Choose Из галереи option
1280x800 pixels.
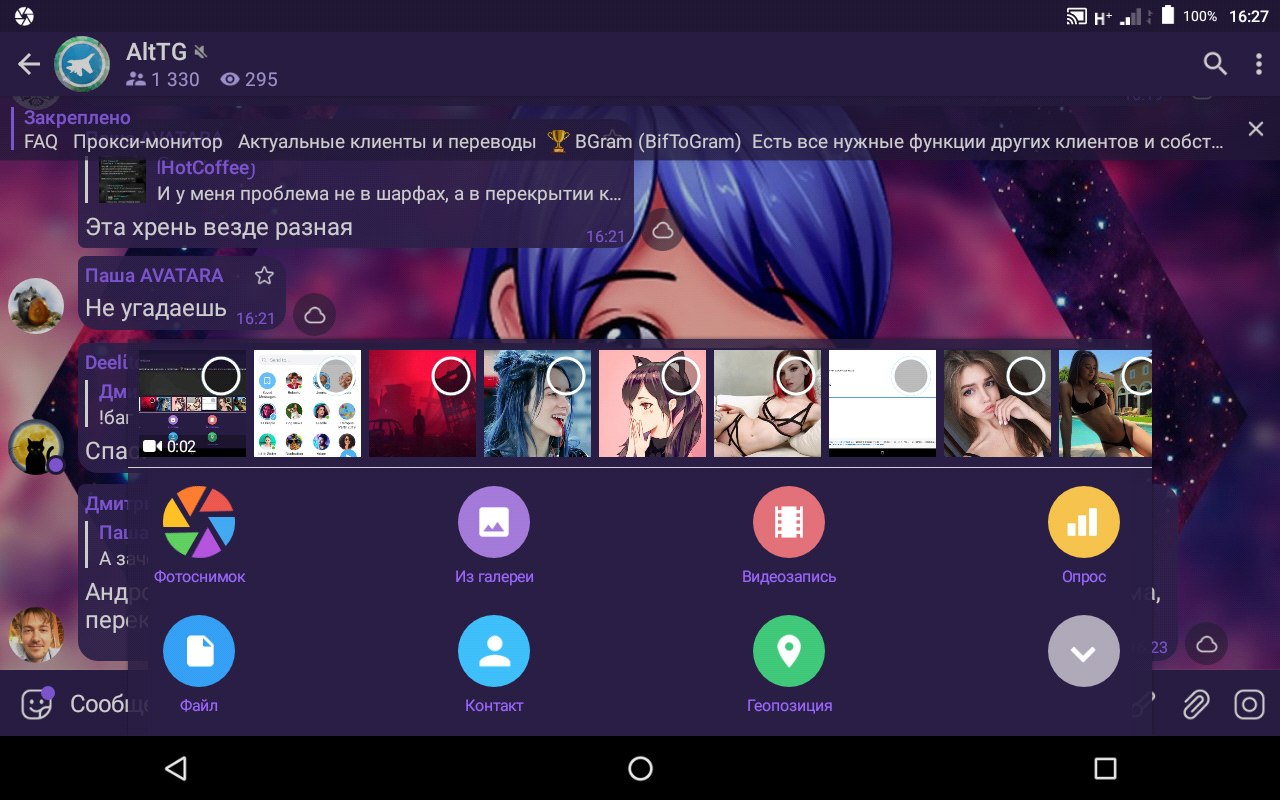[494, 535]
